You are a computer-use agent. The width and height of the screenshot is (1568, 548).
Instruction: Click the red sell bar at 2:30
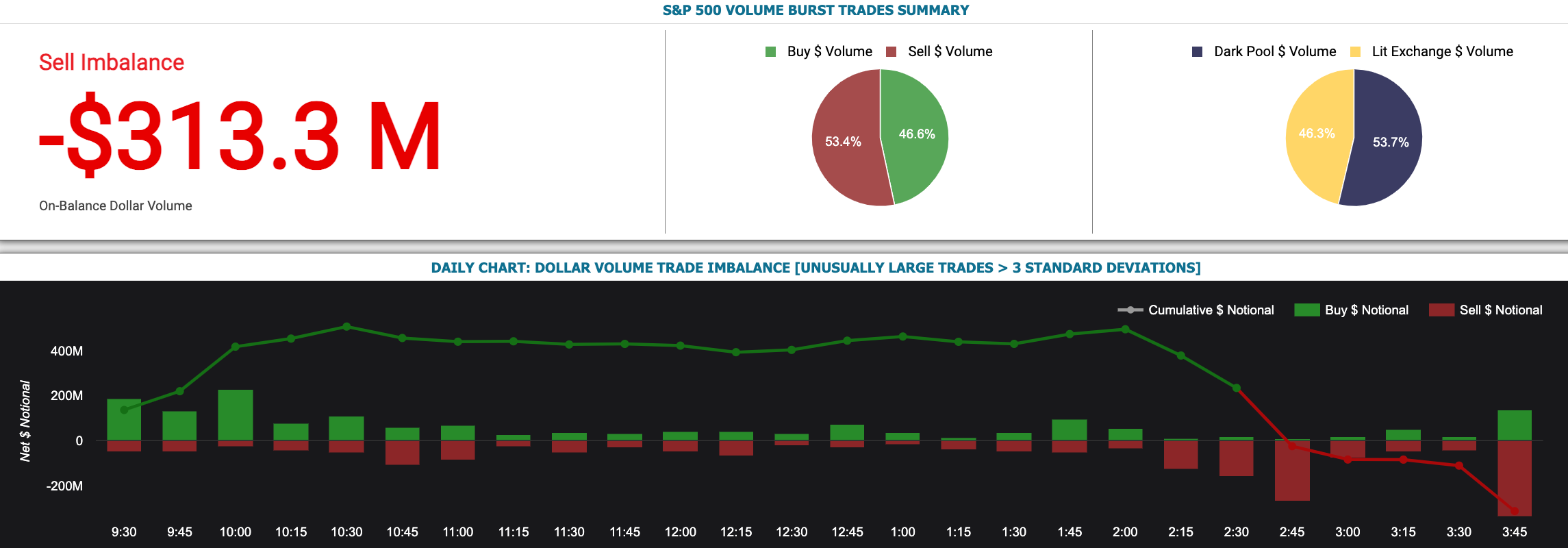(x=1237, y=458)
